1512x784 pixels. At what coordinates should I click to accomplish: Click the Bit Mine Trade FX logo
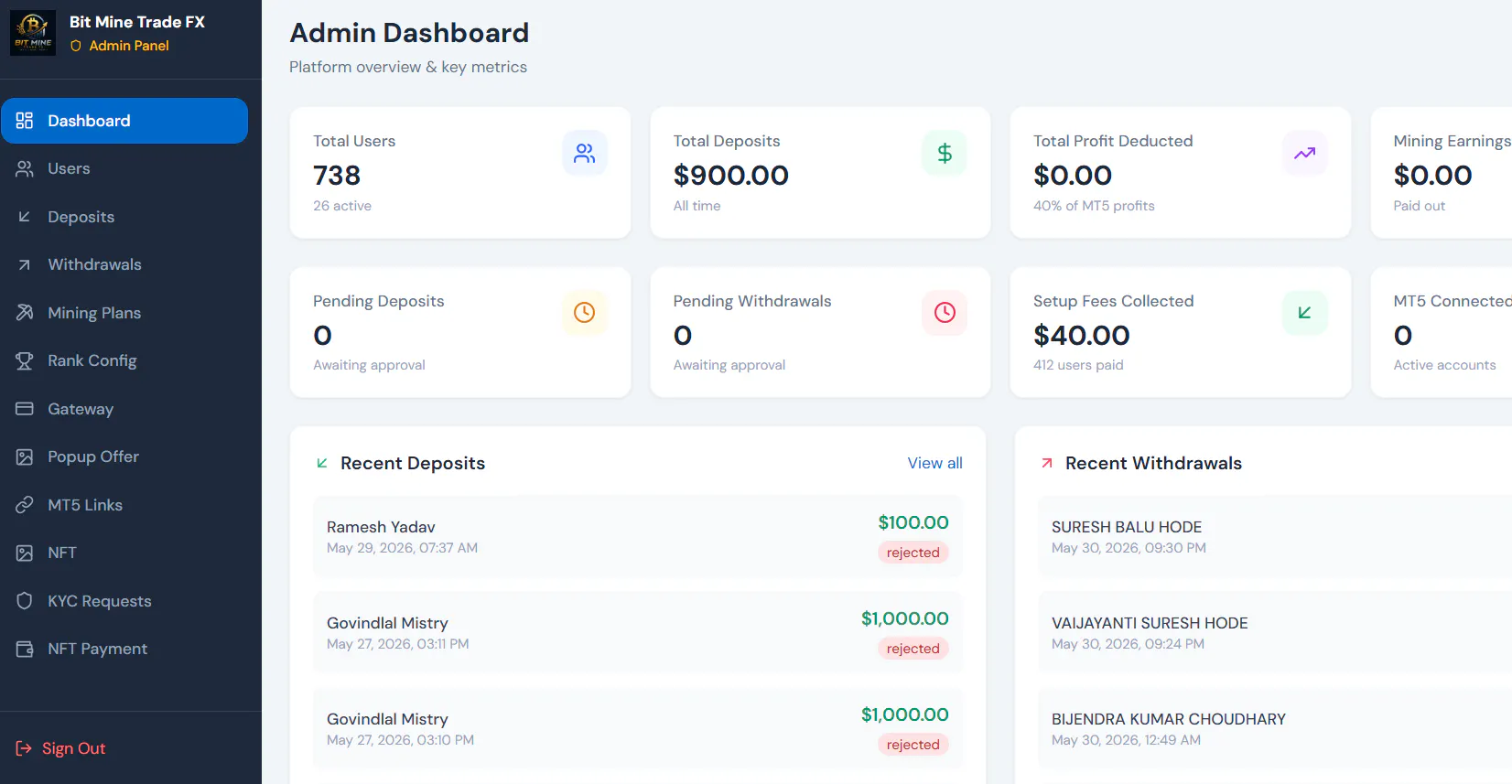[x=33, y=34]
